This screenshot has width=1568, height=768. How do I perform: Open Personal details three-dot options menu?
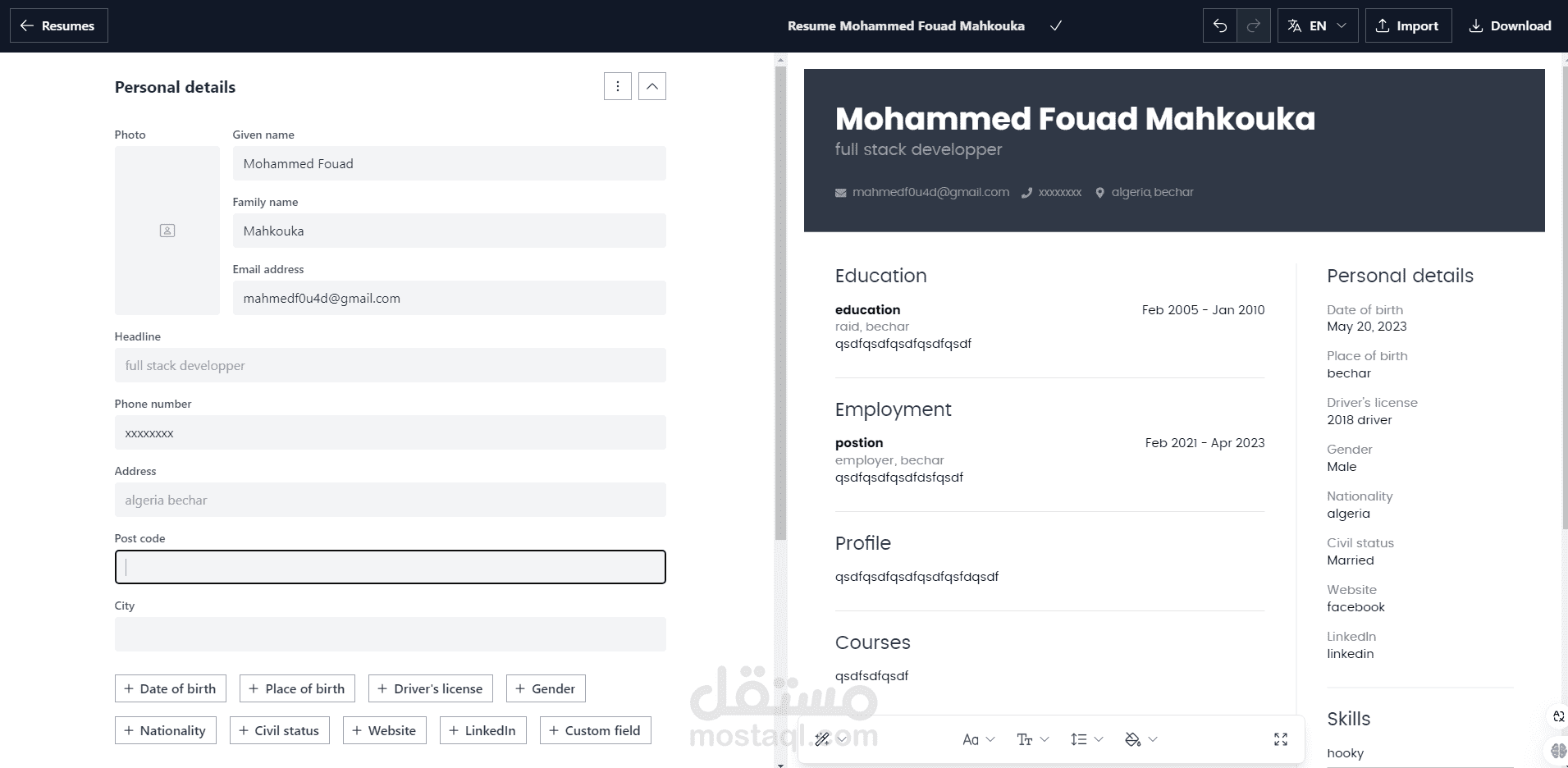click(618, 86)
